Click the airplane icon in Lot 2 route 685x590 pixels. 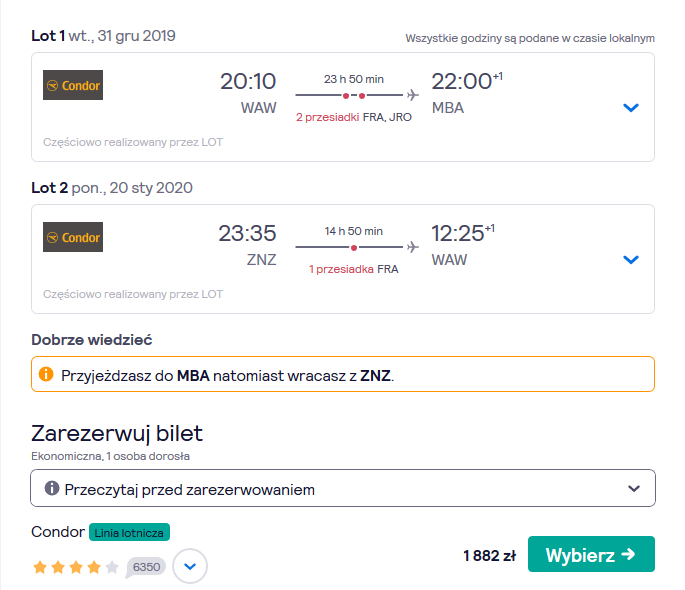click(x=412, y=247)
